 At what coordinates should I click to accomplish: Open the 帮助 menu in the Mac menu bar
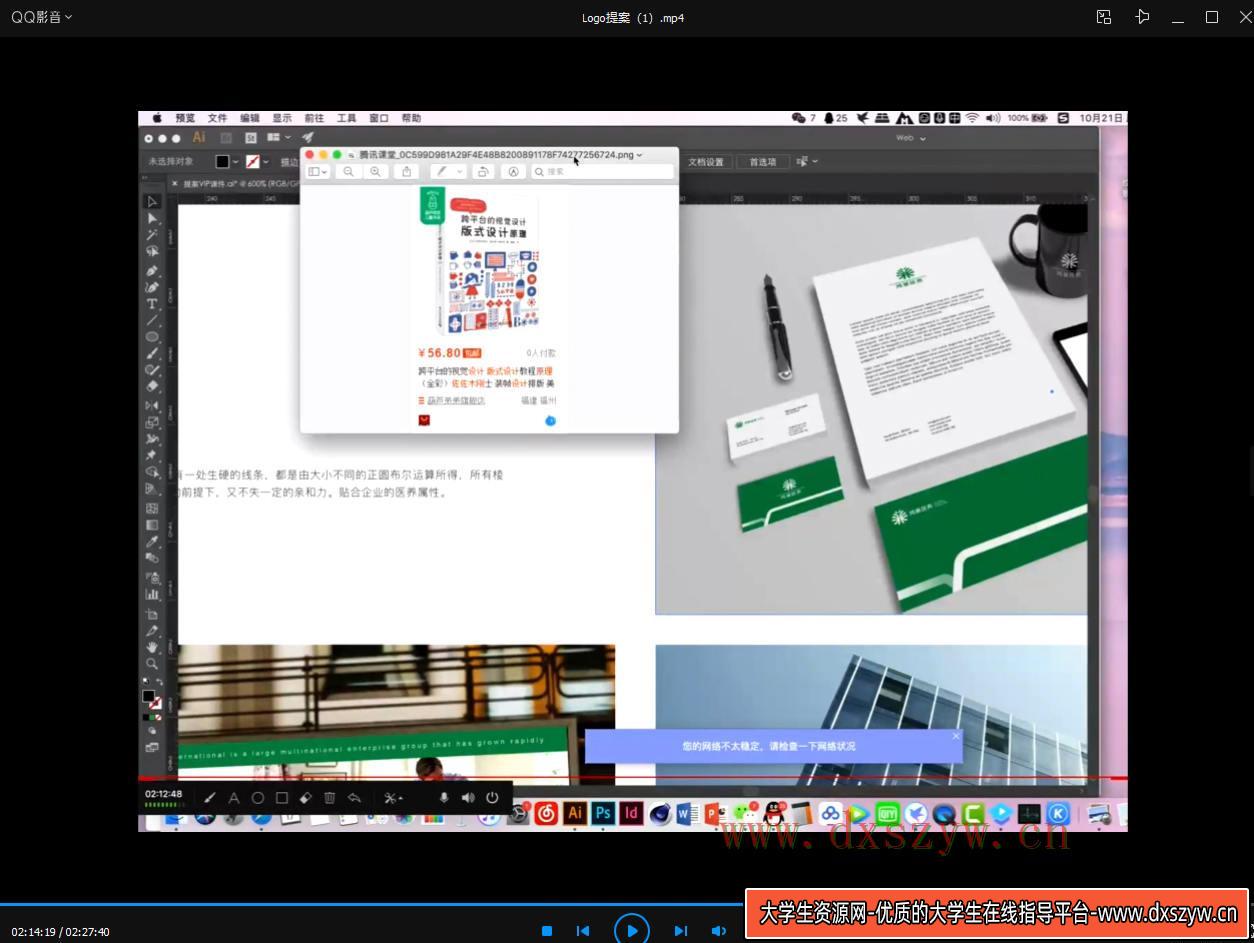pyautogui.click(x=411, y=118)
